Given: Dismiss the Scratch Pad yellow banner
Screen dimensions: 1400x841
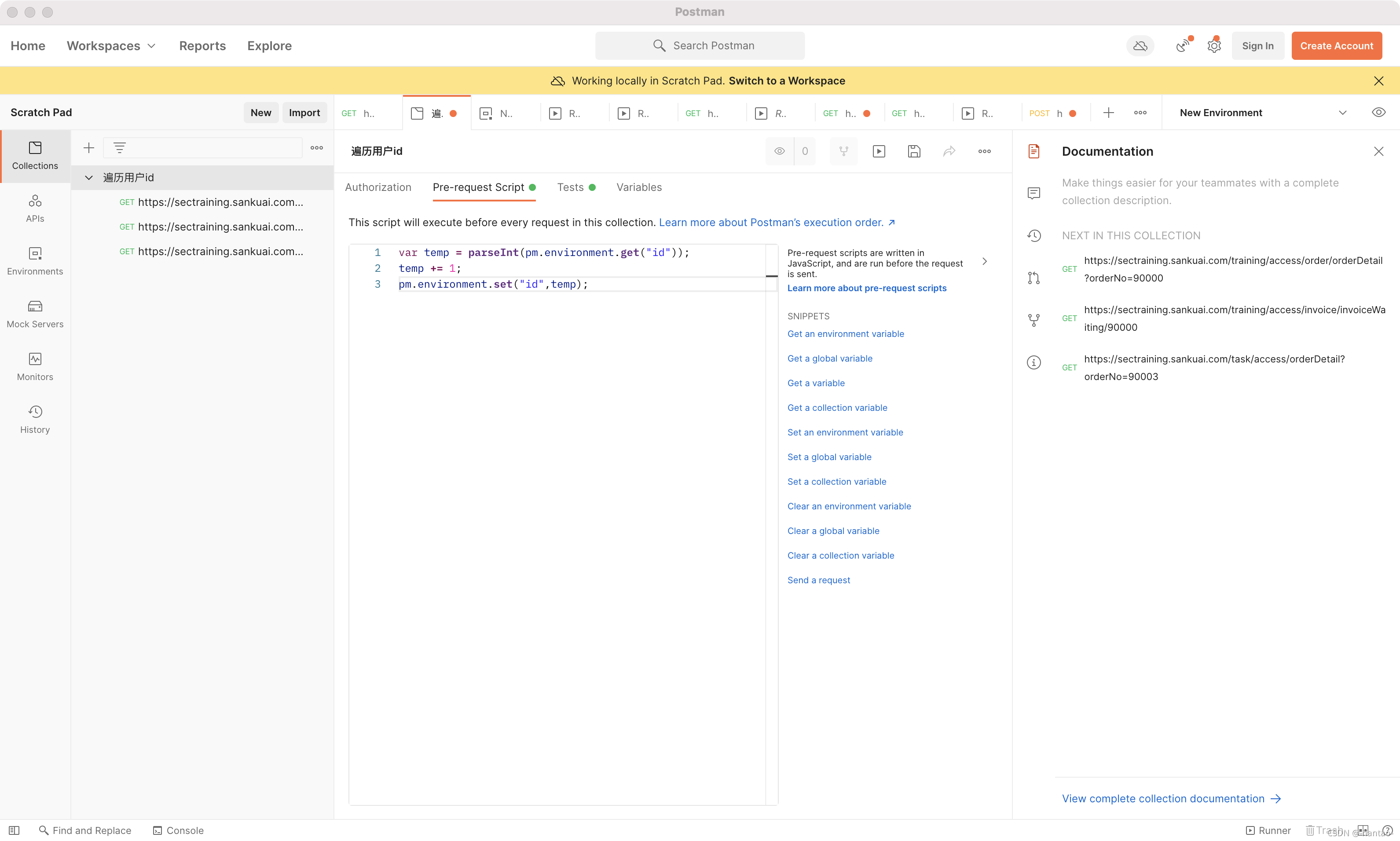Looking at the screenshot, I should [1378, 80].
